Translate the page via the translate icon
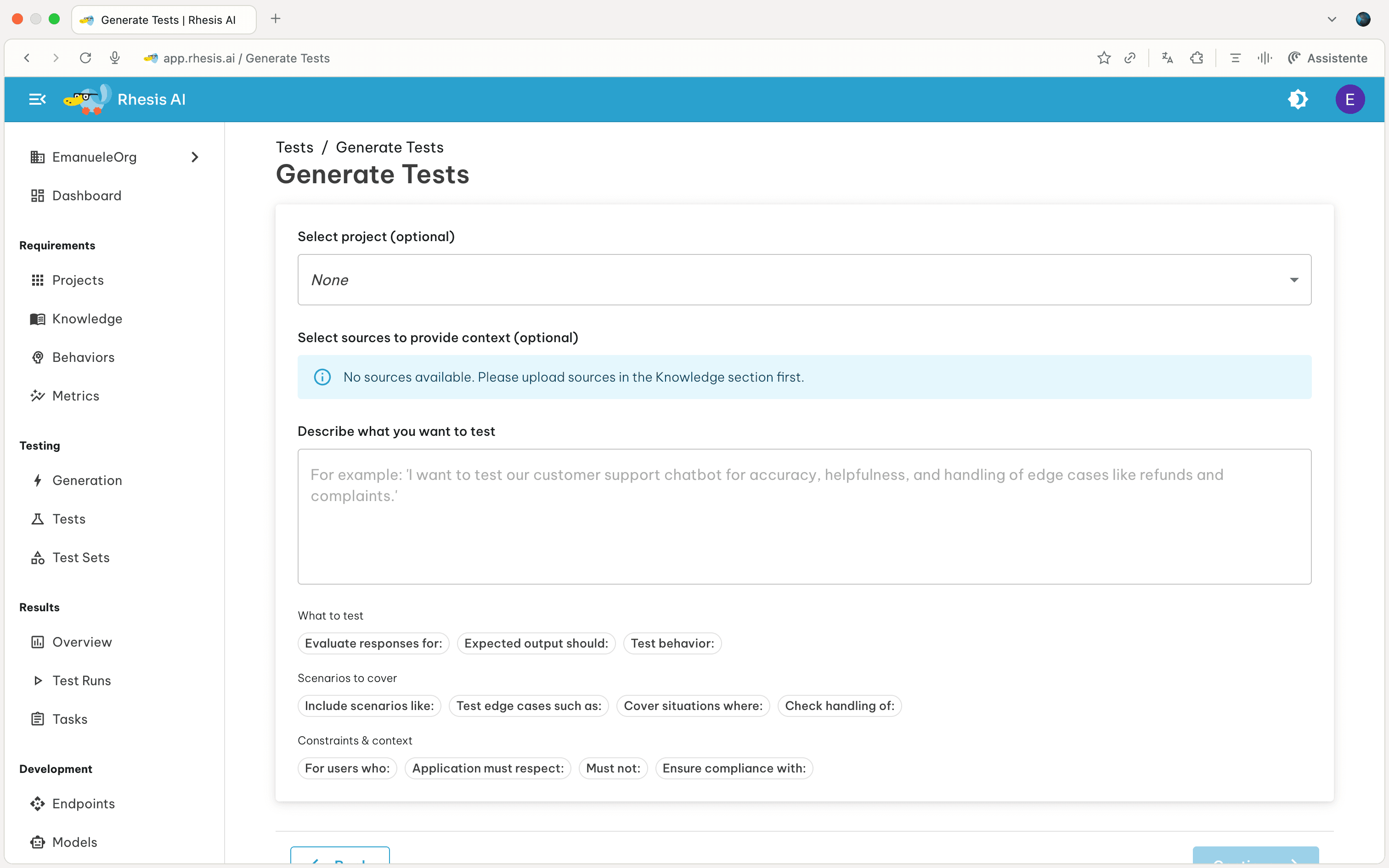Viewport: 1389px width, 868px height. [1167, 58]
